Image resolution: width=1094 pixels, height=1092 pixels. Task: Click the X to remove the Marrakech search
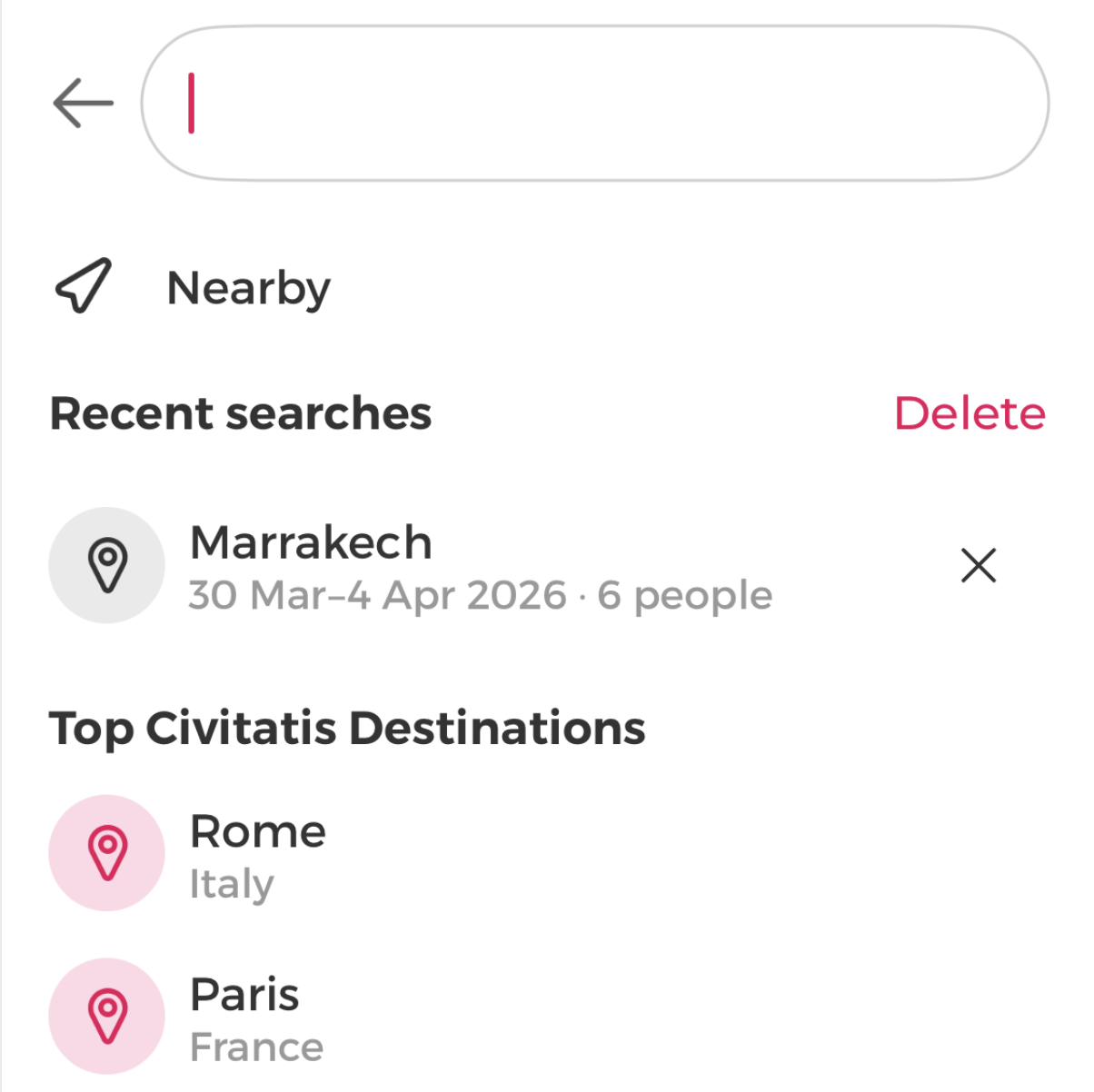pos(979,565)
